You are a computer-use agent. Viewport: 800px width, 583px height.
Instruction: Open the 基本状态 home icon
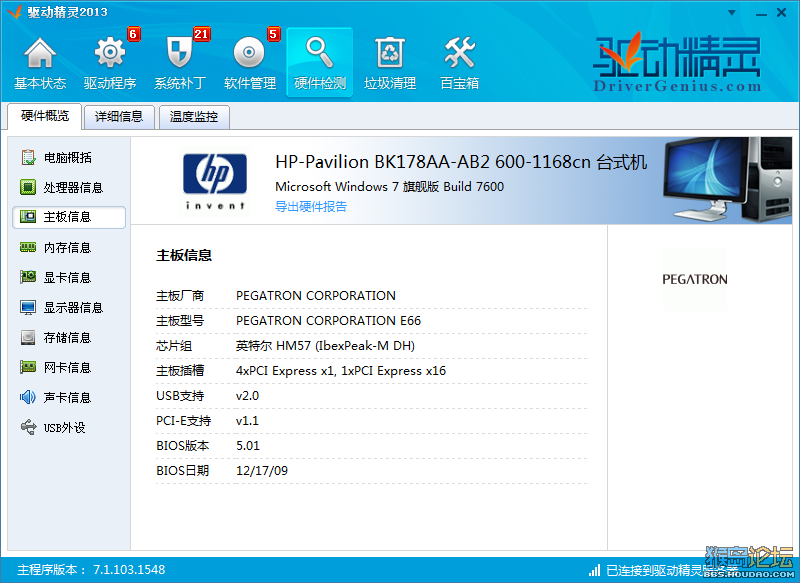tap(40, 53)
